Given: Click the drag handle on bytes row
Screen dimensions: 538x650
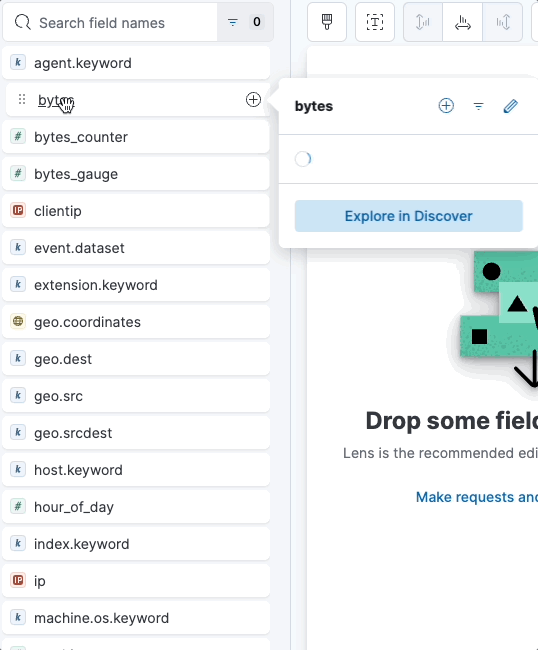Looking at the screenshot, I should [x=22, y=99].
